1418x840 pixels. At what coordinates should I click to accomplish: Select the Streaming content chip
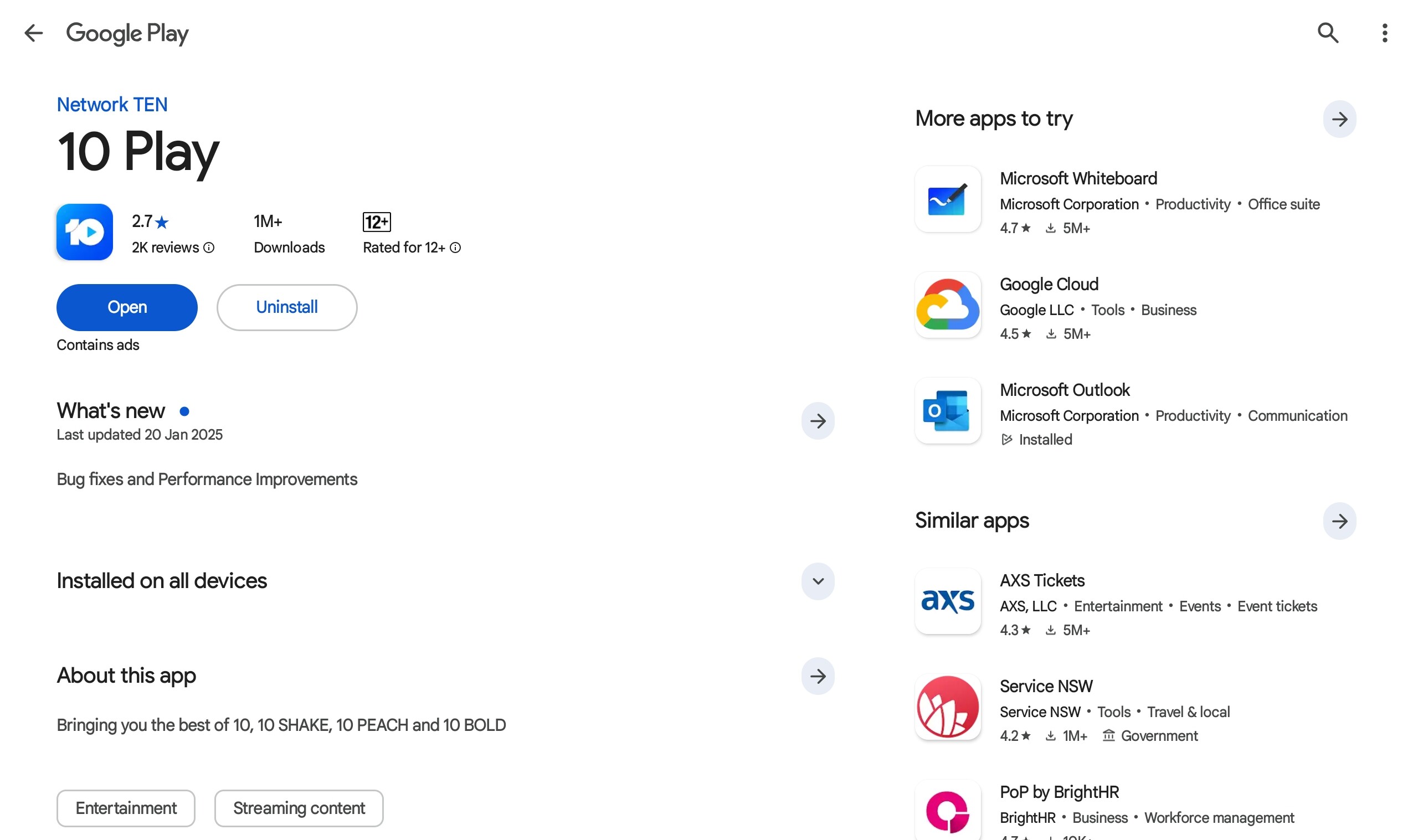pyautogui.click(x=299, y=808)
